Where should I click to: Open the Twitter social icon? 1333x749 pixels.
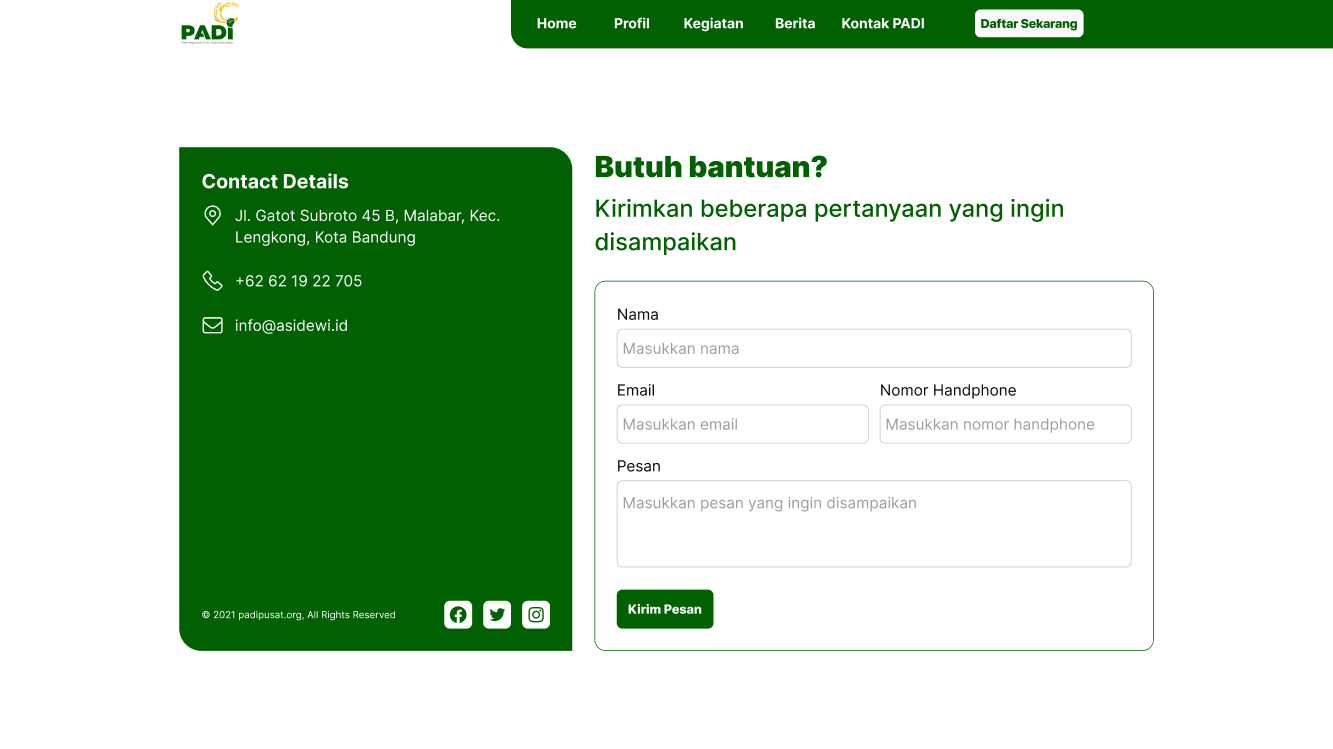pos(497,615)
